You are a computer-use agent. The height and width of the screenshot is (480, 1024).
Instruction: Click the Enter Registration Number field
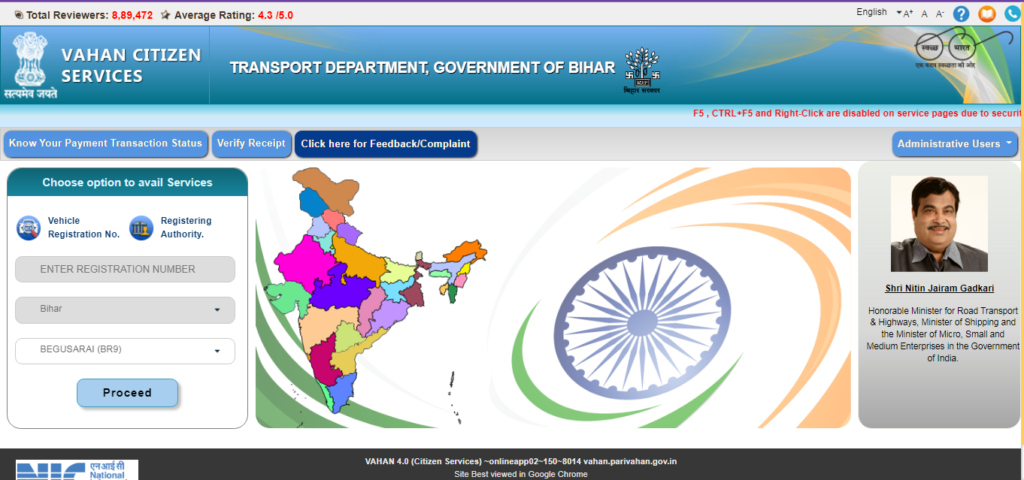pos(125,269)
